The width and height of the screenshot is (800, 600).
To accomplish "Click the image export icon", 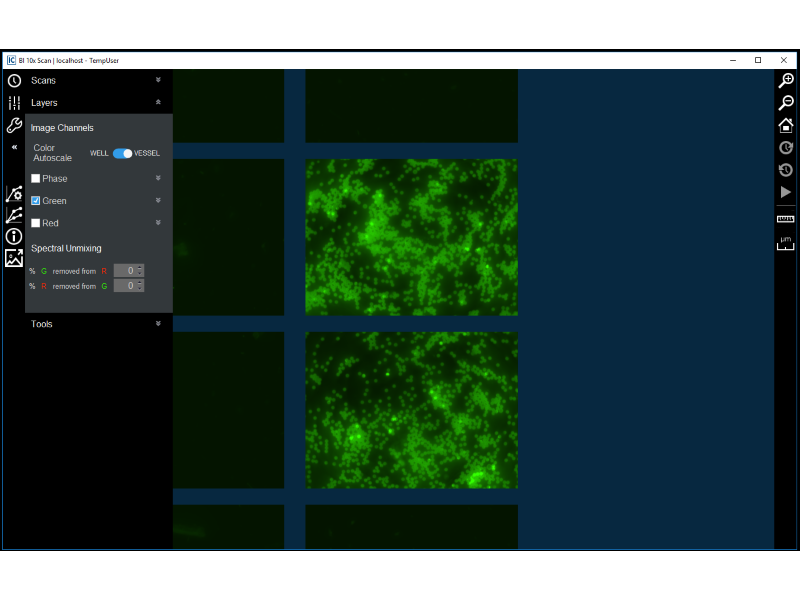I will 14,258.
